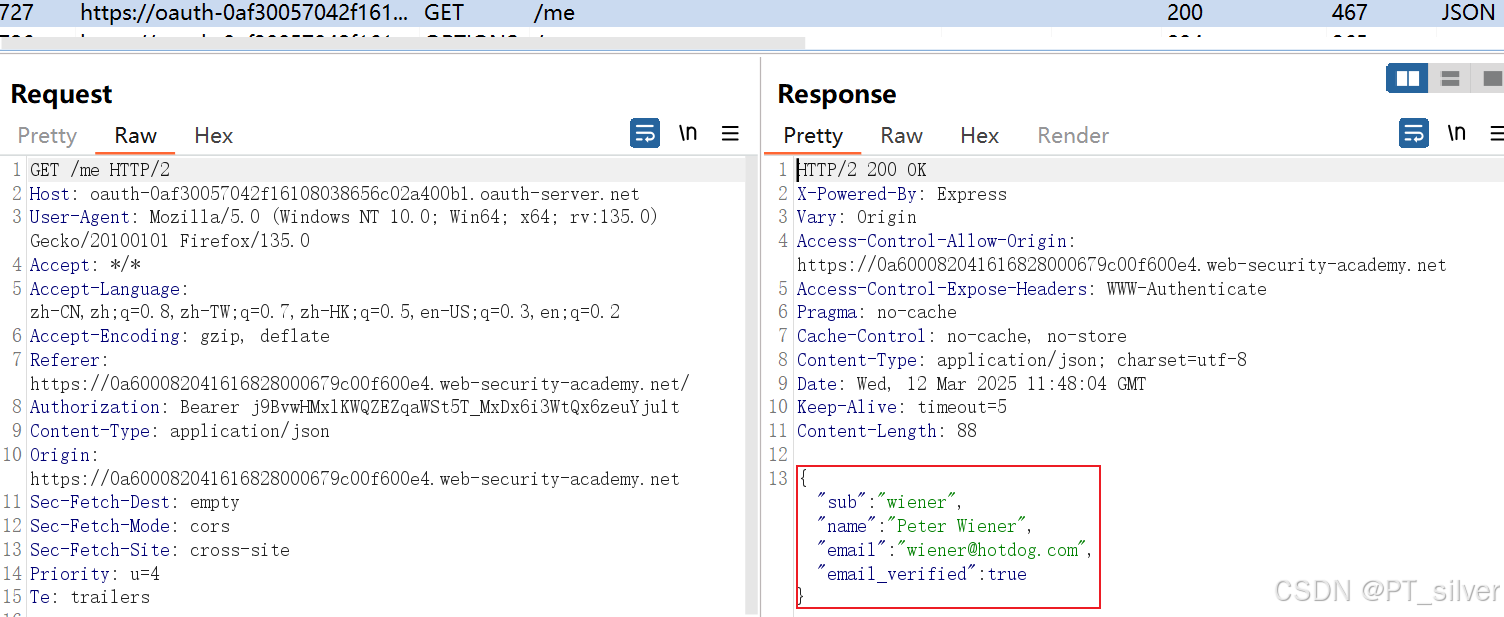
Task: Click the Cache-Control response header line
Action: pos(961,336)
